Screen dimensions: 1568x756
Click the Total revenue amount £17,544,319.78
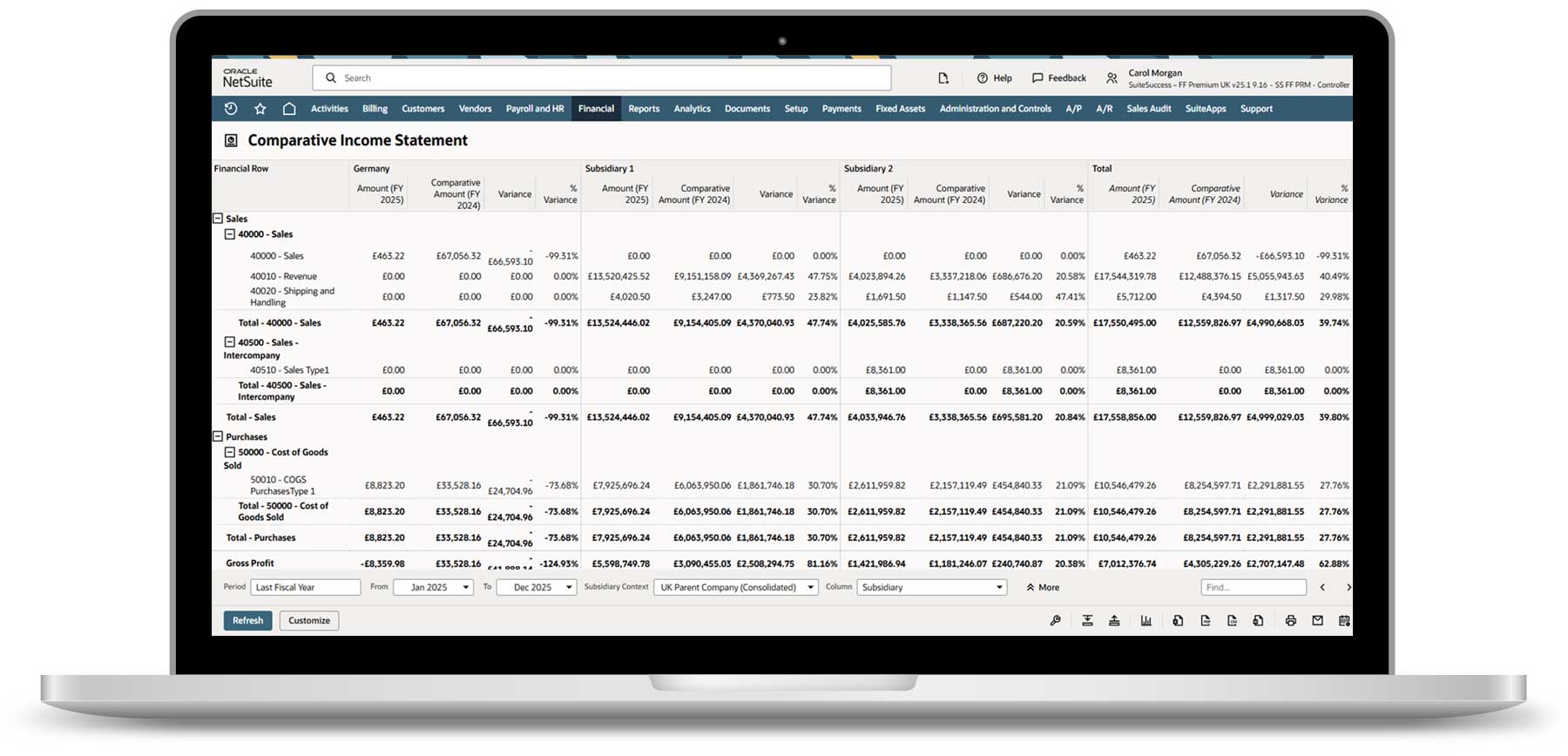1125,276
